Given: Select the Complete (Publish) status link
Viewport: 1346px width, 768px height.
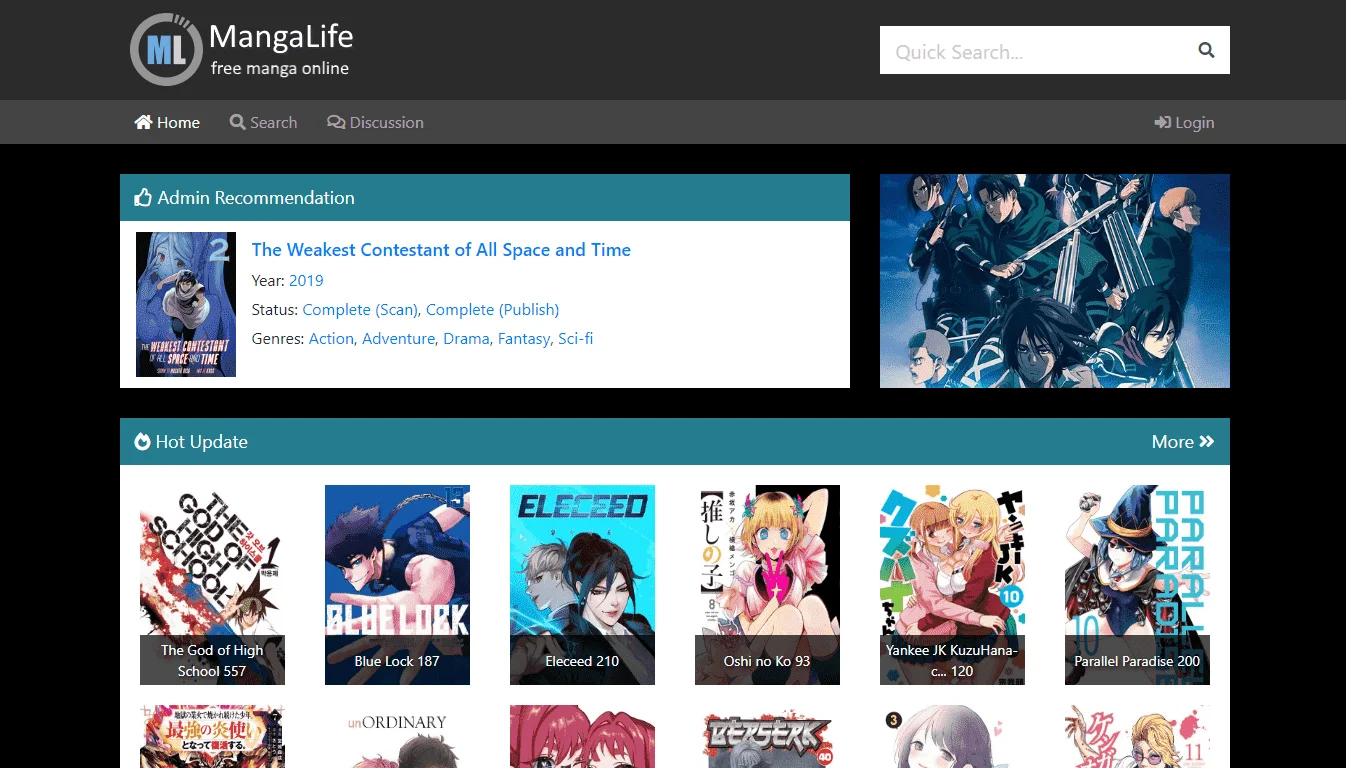Looking at the screenshot, I should coord(492,310).
